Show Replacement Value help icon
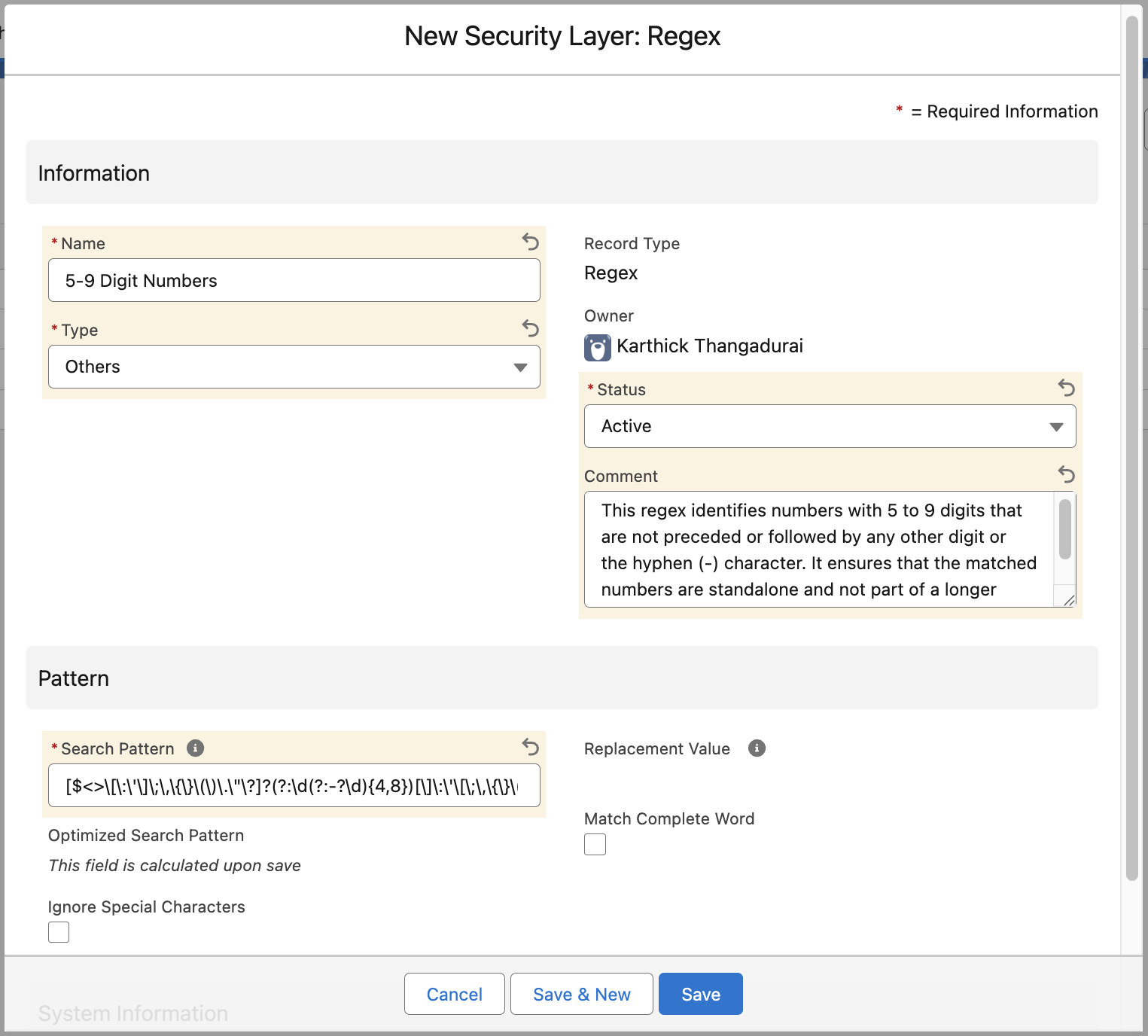 pyautogui.click(x=757, y=748)
